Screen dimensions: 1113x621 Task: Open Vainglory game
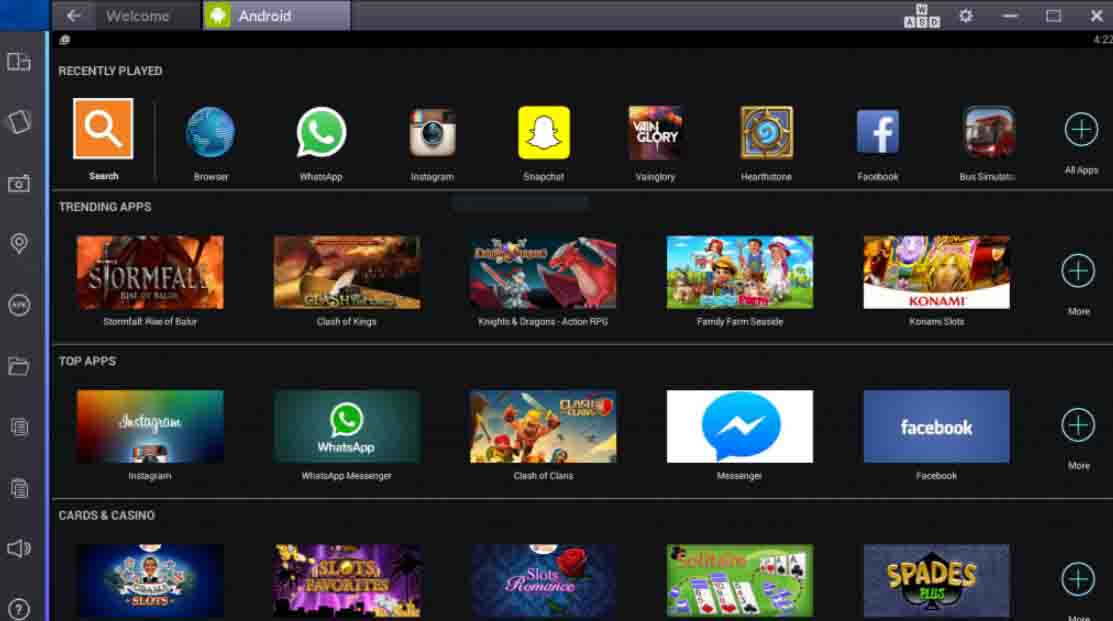pyautogui.click(x=654, y=133)
